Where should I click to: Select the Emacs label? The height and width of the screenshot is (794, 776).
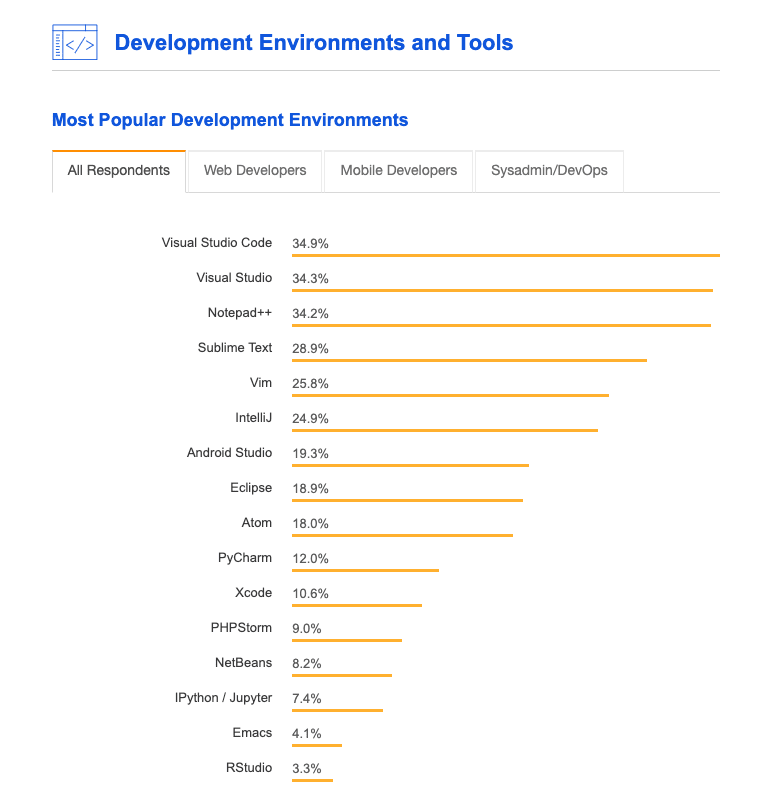click(252, 732)
